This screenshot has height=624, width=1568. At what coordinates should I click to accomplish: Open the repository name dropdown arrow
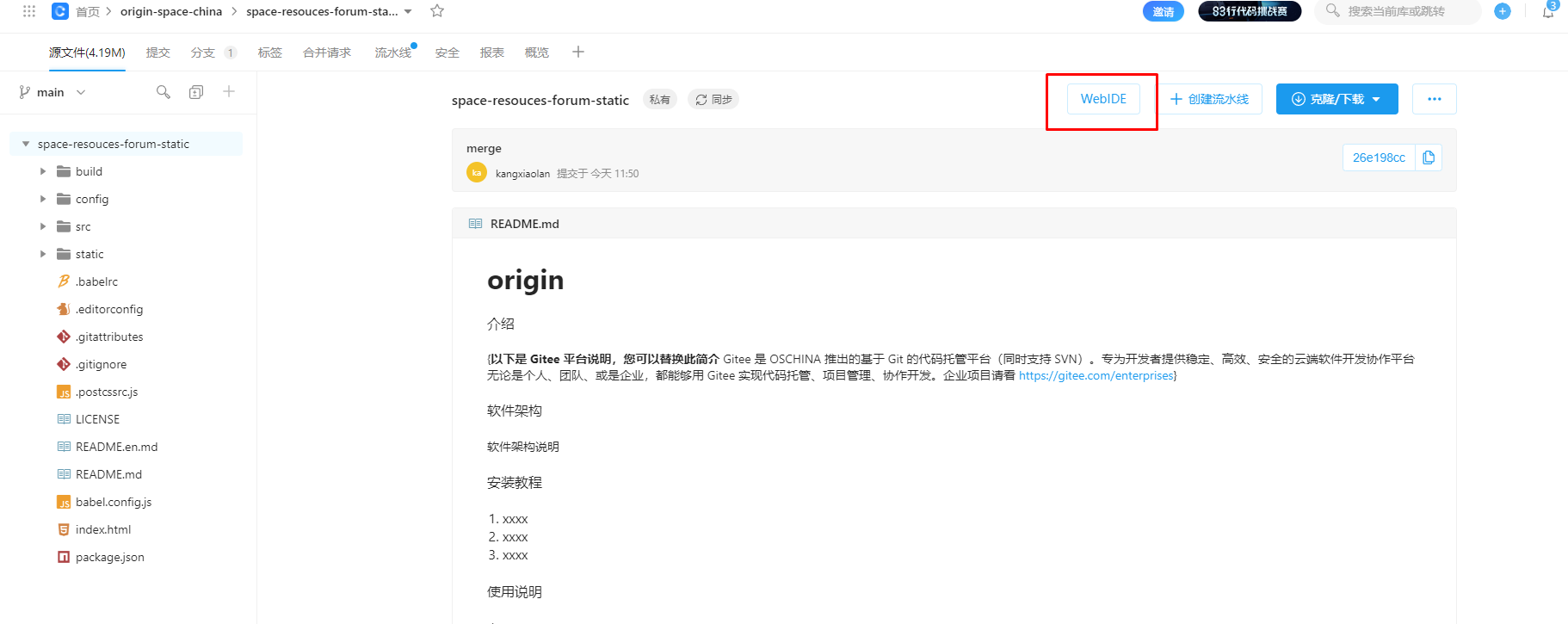pos(408,11)
